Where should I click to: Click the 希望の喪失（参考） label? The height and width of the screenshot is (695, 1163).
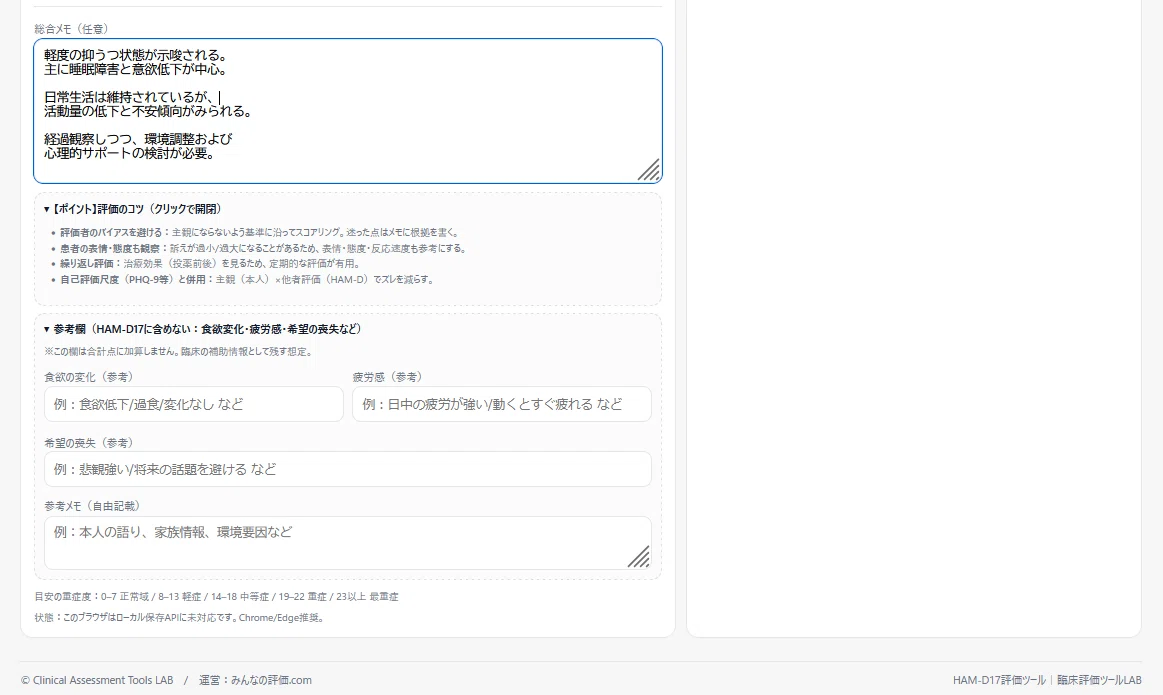[89, 443]
